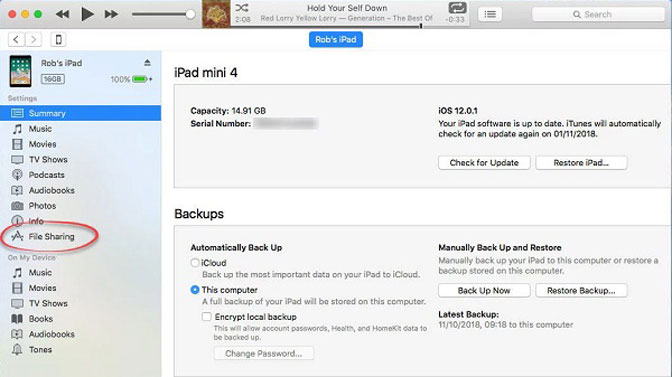Viewport: 672px width, 377px height.
Task: Click the Check for Update button
Action: tap(484, 163)
